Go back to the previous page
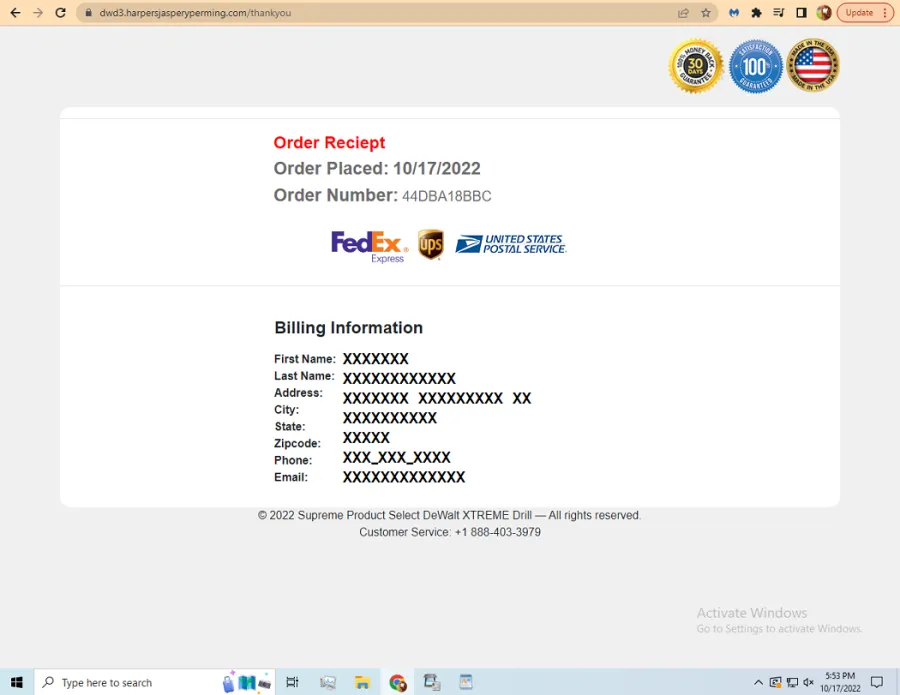 coord(15,13)
